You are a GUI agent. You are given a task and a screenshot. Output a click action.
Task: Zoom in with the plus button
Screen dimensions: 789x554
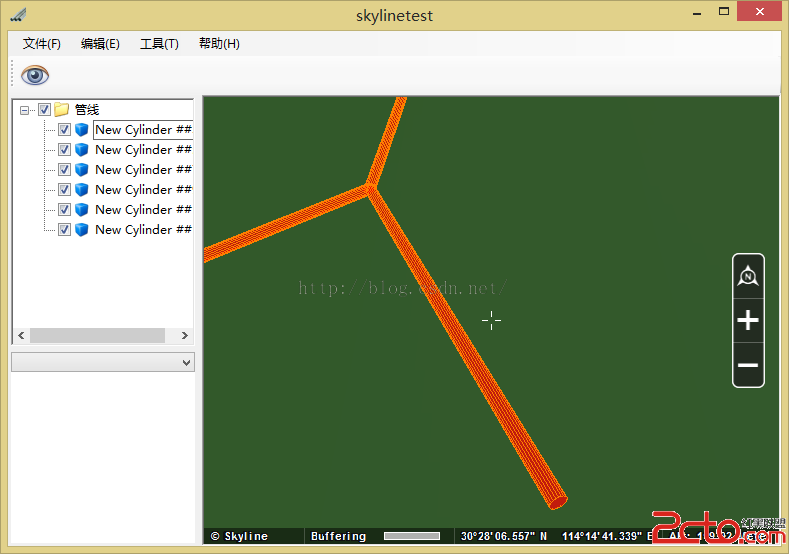pos(748,320)
